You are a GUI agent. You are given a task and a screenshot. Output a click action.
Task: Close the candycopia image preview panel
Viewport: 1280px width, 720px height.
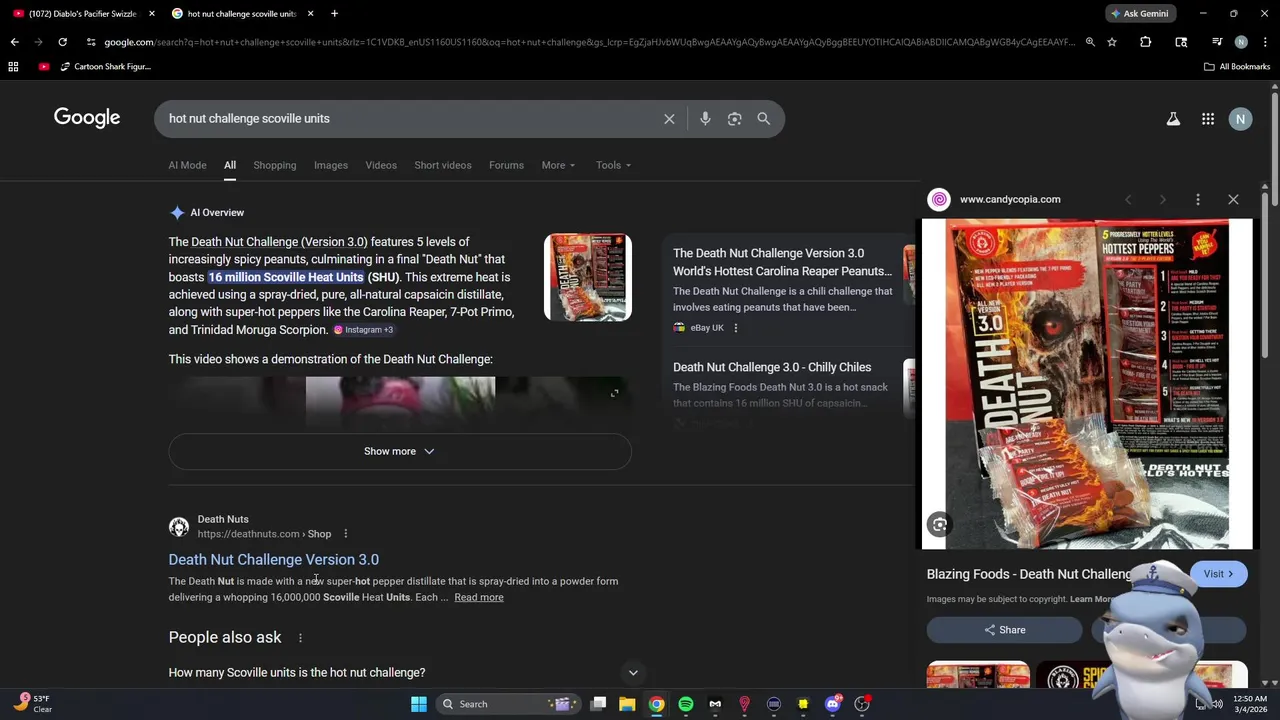click(1233, 200)
